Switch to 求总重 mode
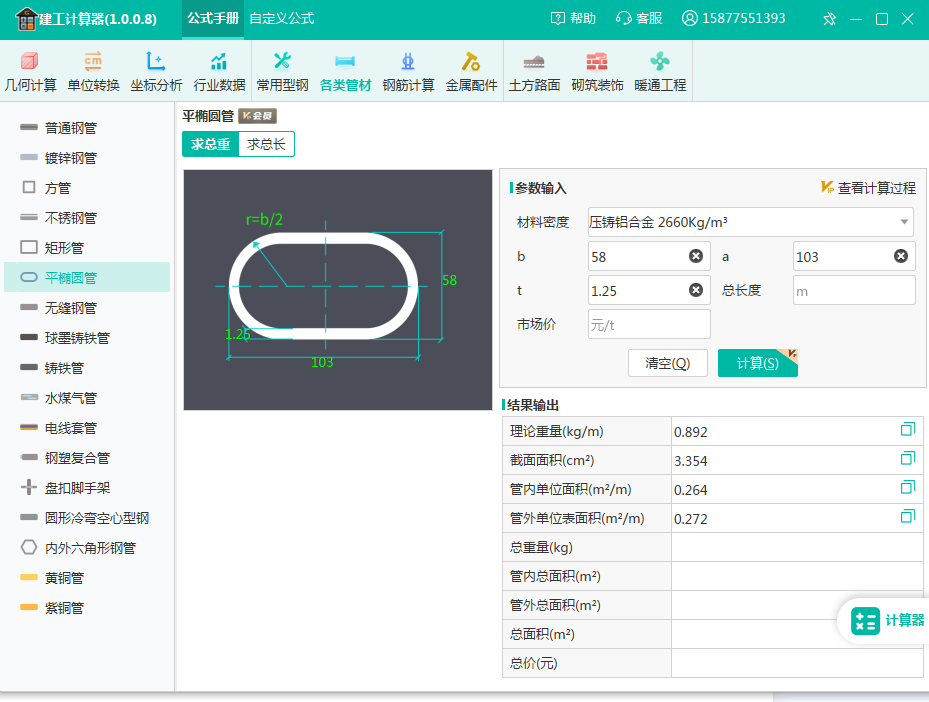 pyautogui.click(x=210, y=144)
